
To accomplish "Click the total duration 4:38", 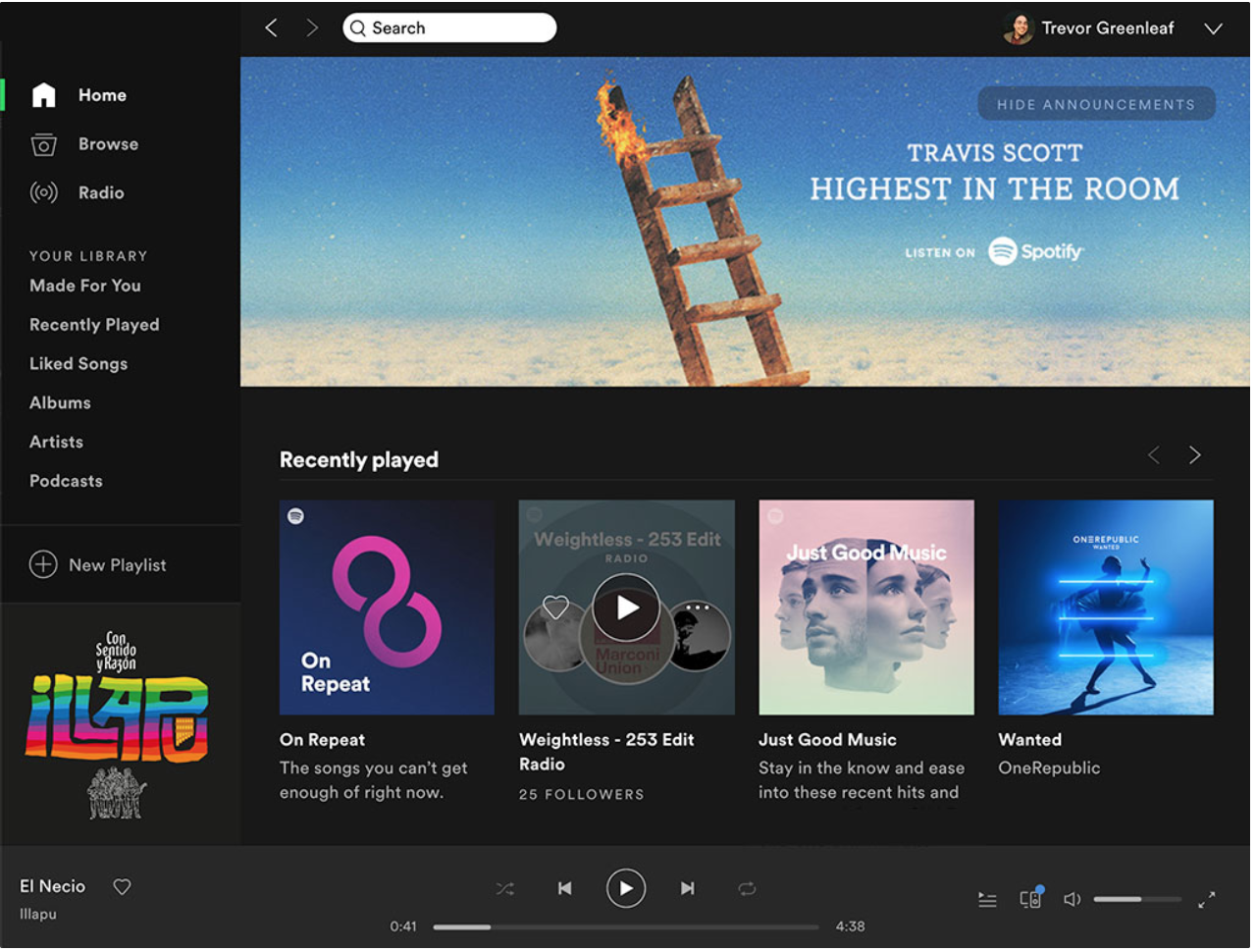I will click(x=851, y=926).
